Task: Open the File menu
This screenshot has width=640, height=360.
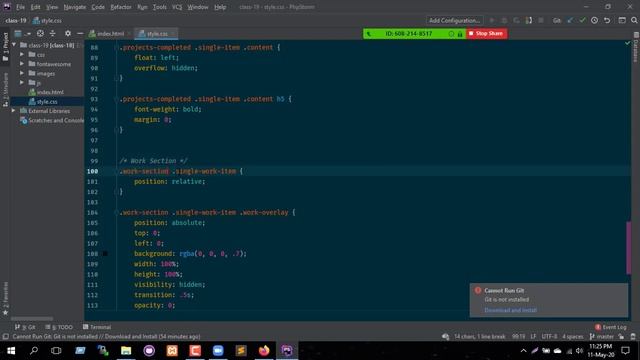Action: coord(20,7)
